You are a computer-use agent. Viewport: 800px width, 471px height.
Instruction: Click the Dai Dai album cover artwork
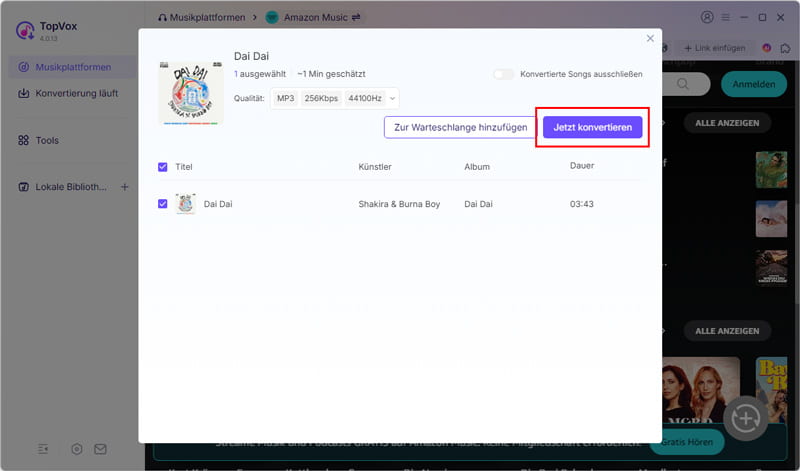(x=191, y=93)
